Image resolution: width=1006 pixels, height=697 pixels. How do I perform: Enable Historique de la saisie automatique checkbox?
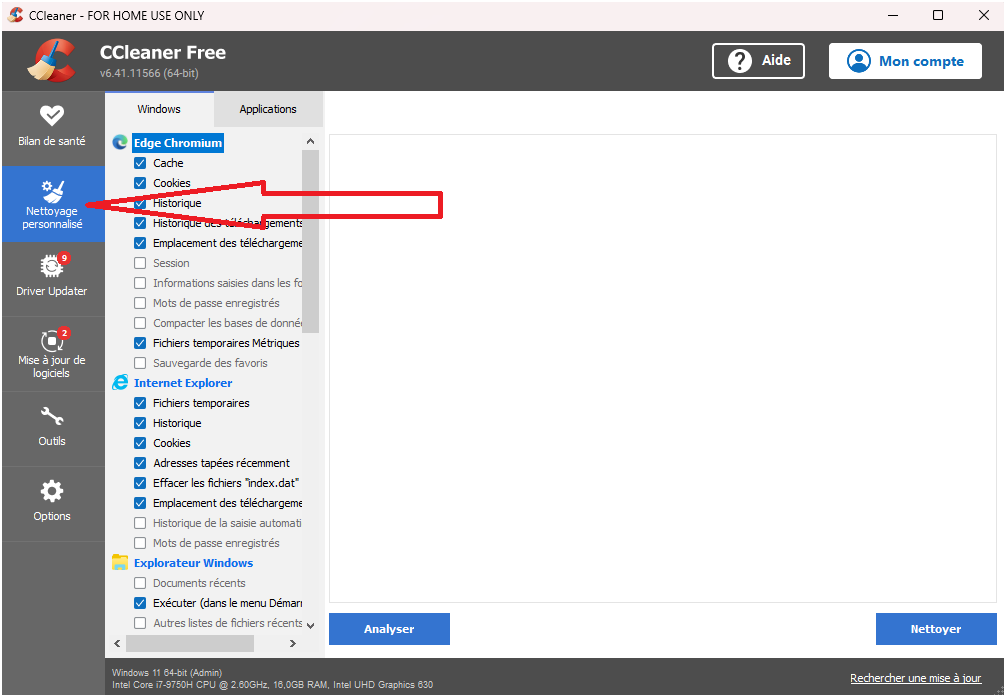tap(140, 523)
